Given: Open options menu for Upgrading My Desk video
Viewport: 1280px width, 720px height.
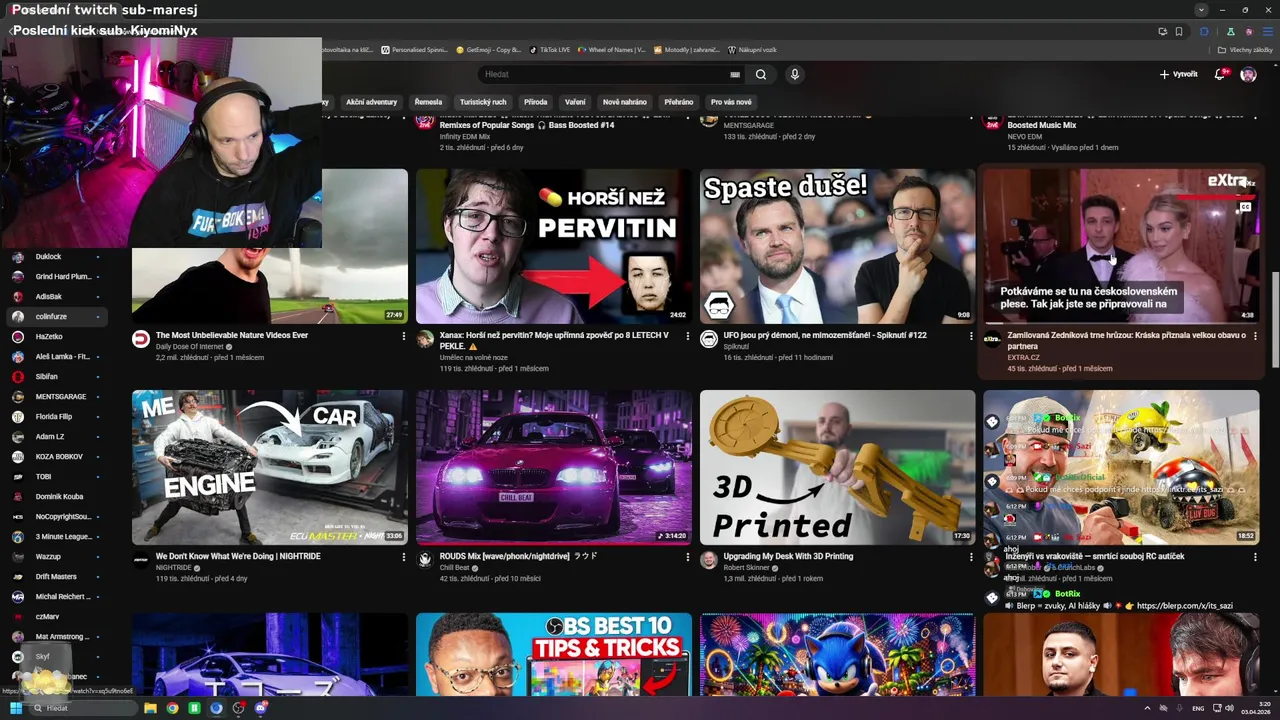Looking at the screenshot, I should 971,557.
